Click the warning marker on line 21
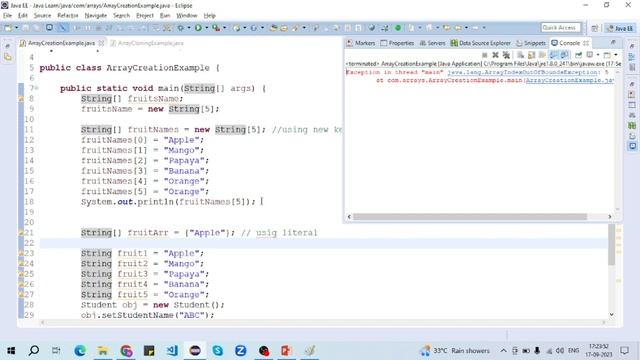Image resolution: width=640 pixels, height=360 pixels. coord(21,233)
